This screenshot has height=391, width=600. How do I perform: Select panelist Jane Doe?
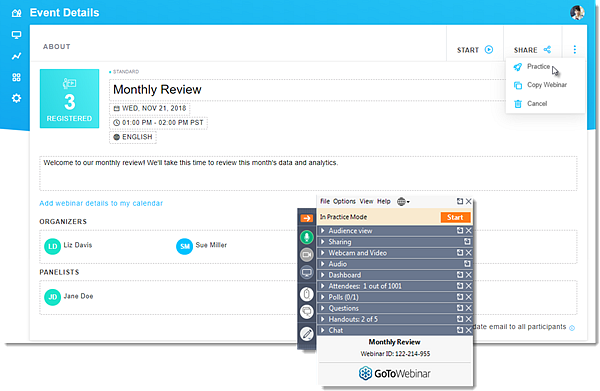(x=68, y=297)
